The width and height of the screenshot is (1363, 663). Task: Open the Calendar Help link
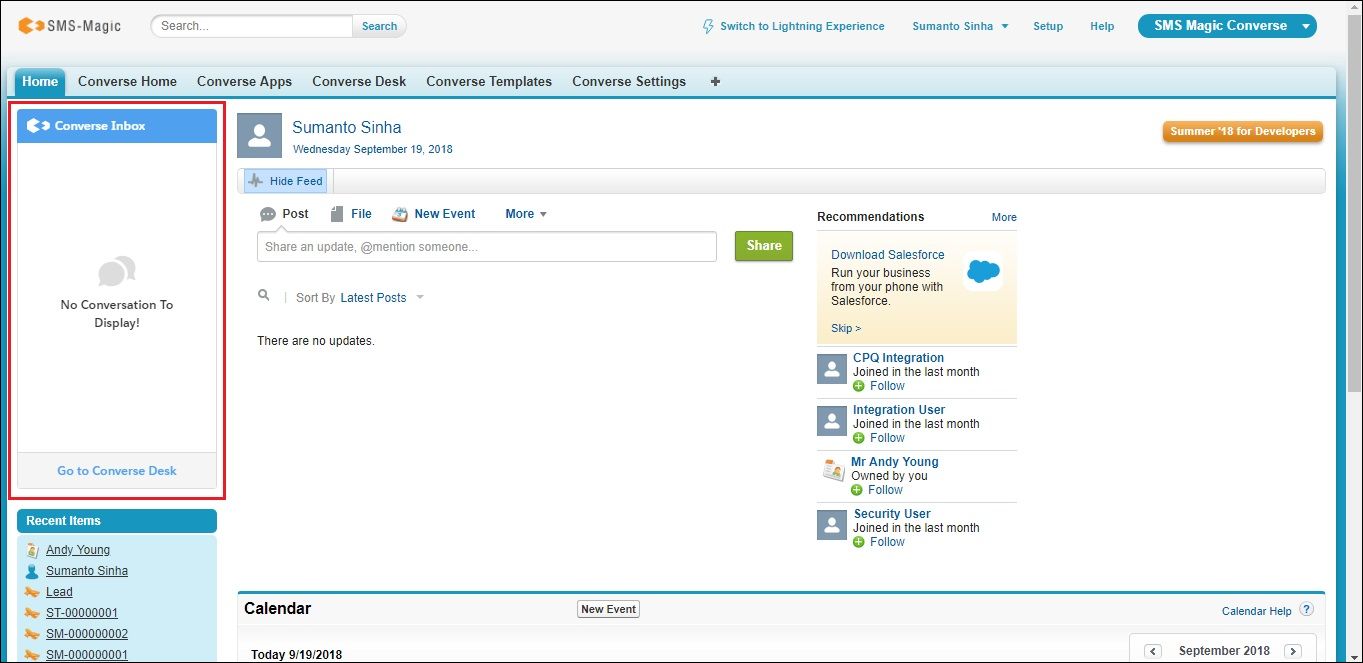tap(1257, 611)
